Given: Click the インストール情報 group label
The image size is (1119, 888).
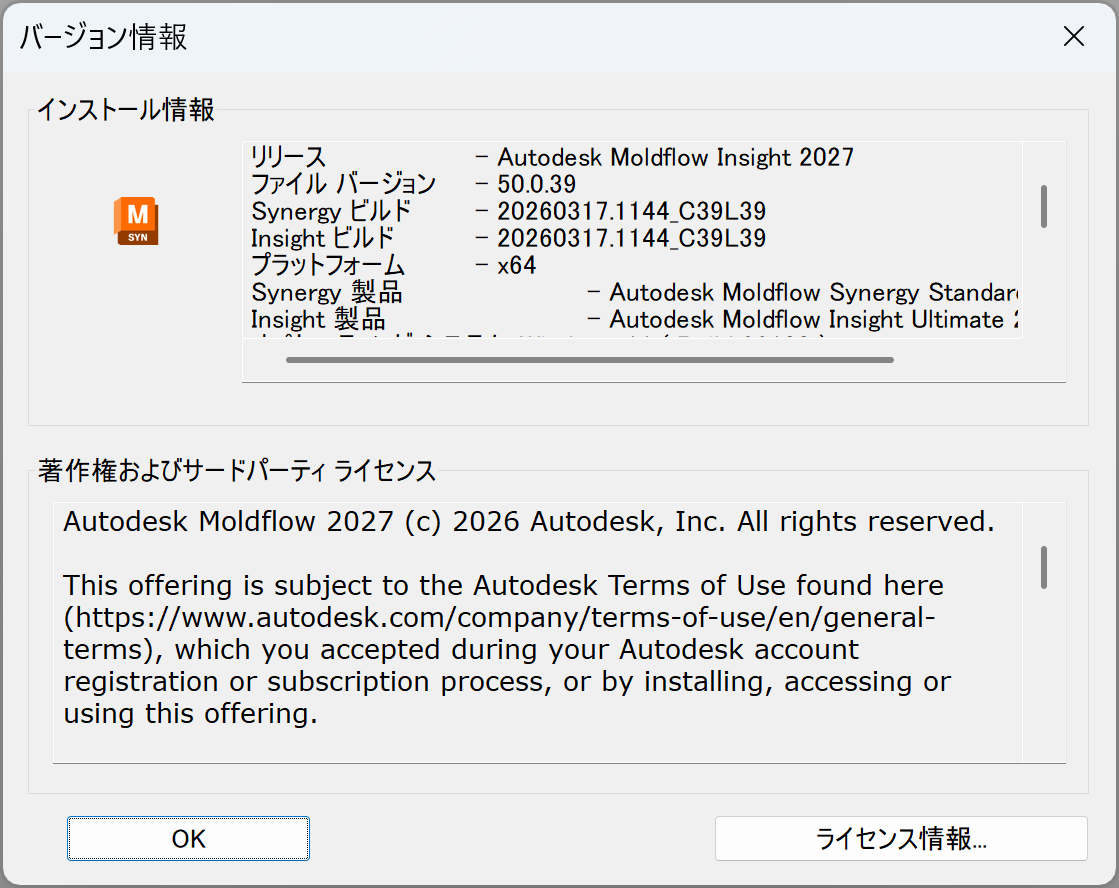Looking at the screenshot, I should [126, 110].
